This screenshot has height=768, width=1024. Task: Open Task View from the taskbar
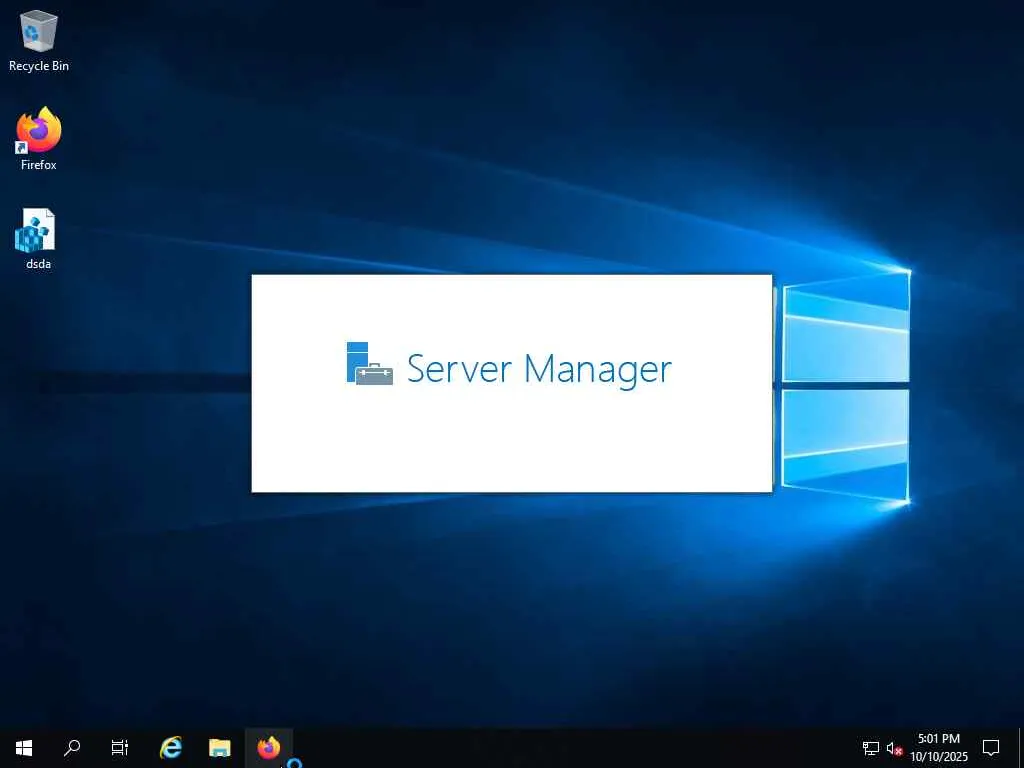(x=120, y=748)
